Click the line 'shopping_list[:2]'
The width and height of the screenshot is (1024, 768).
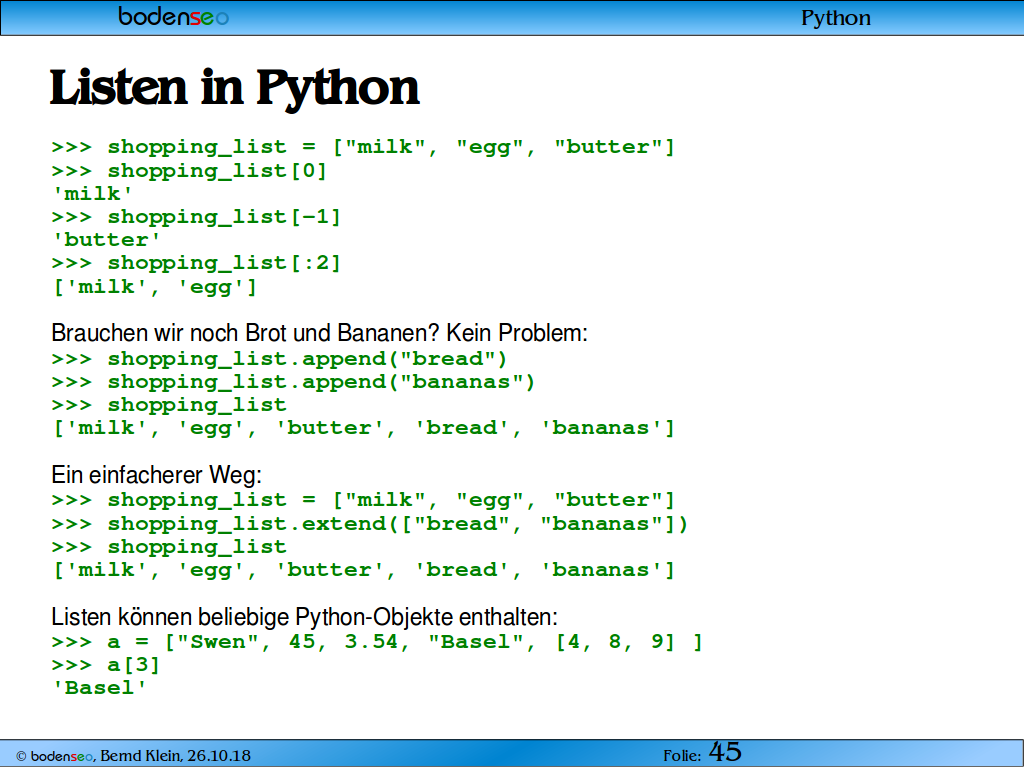(197, 263)
